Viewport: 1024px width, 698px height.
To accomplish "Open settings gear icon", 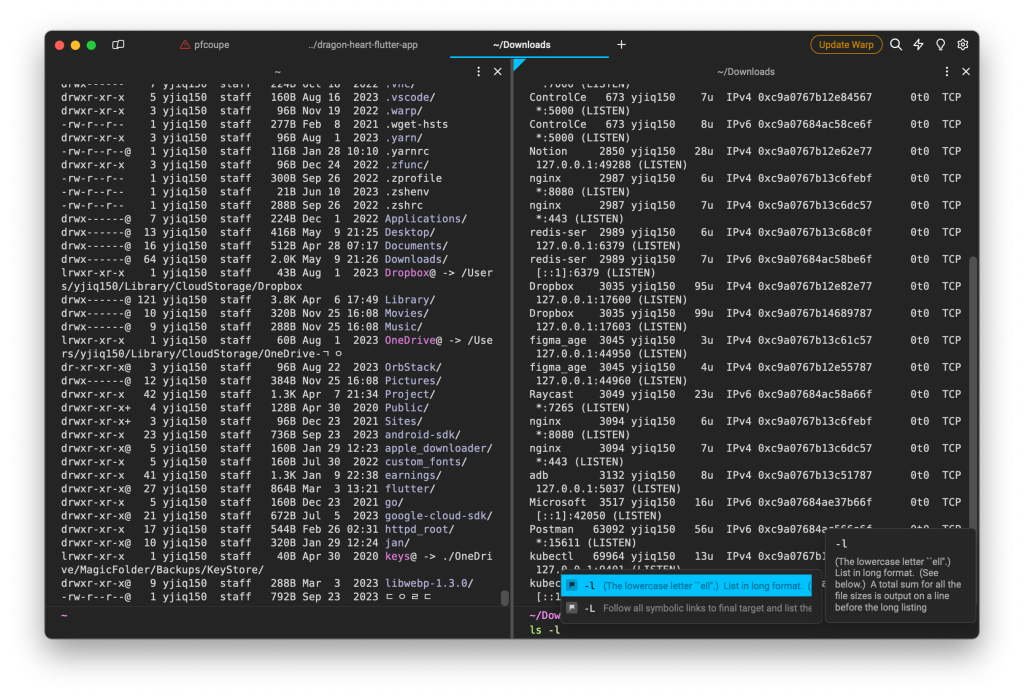I will [963, 44].
